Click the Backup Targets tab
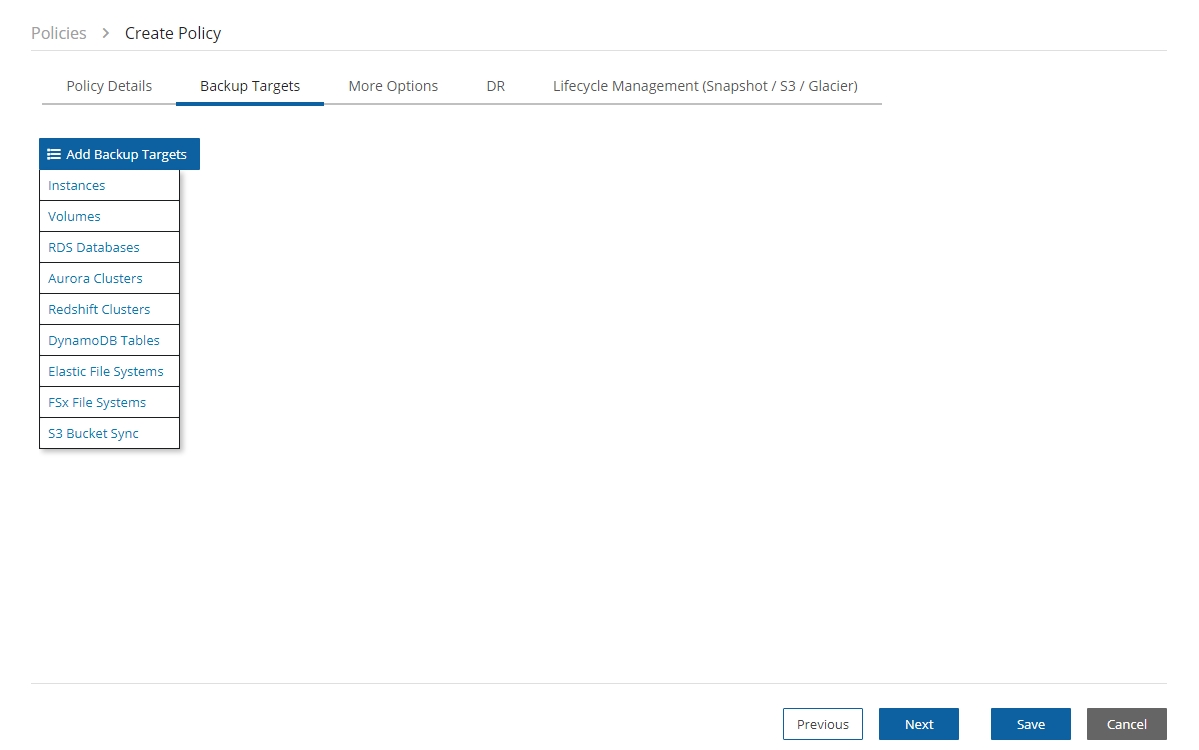Viewport: 1199px width, 750px height. coord(250,86)
